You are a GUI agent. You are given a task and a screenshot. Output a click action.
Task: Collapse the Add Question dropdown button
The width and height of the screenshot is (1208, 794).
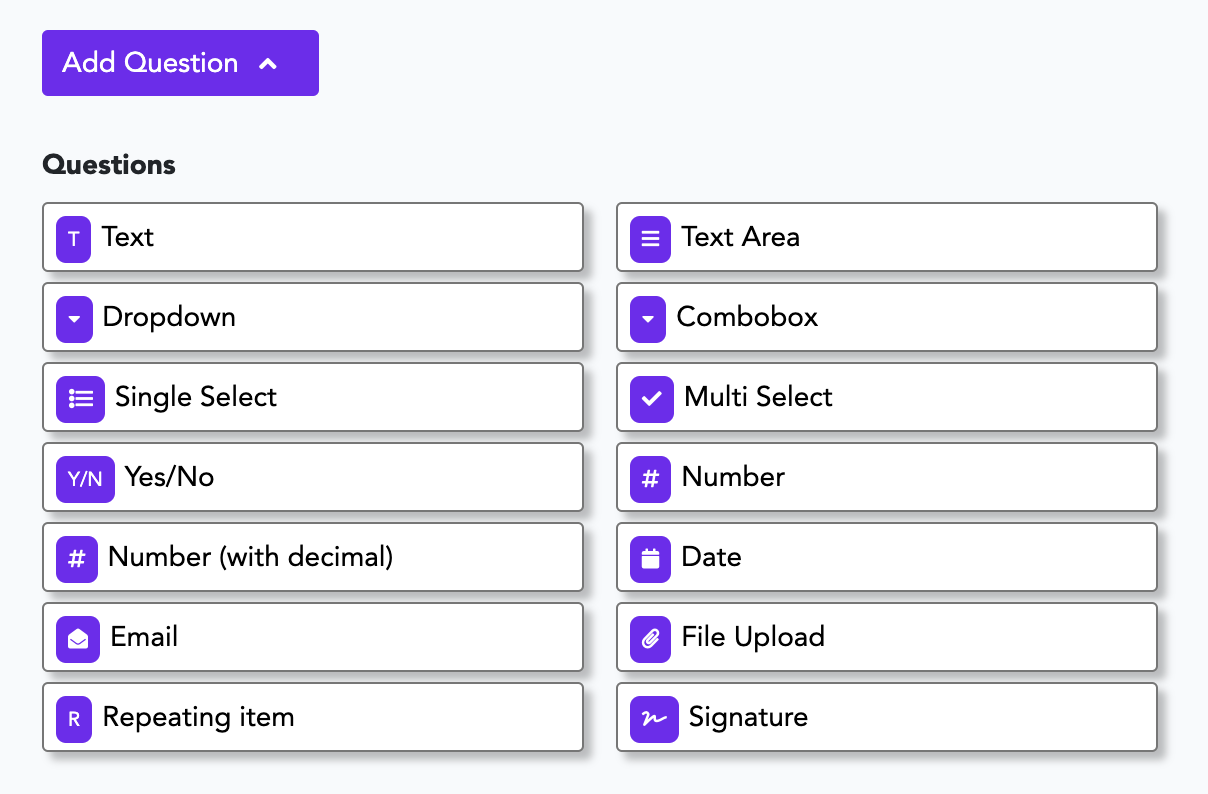[180, 63]
